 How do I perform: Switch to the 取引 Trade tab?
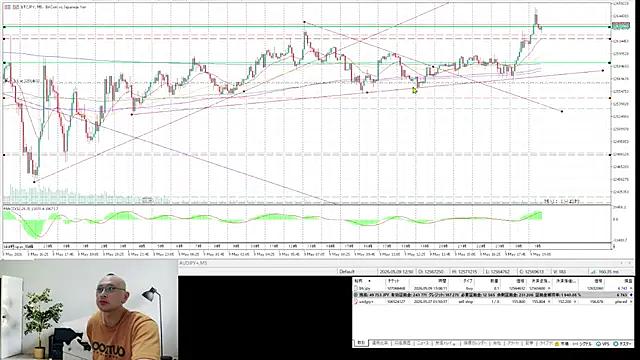coord(361,343)
